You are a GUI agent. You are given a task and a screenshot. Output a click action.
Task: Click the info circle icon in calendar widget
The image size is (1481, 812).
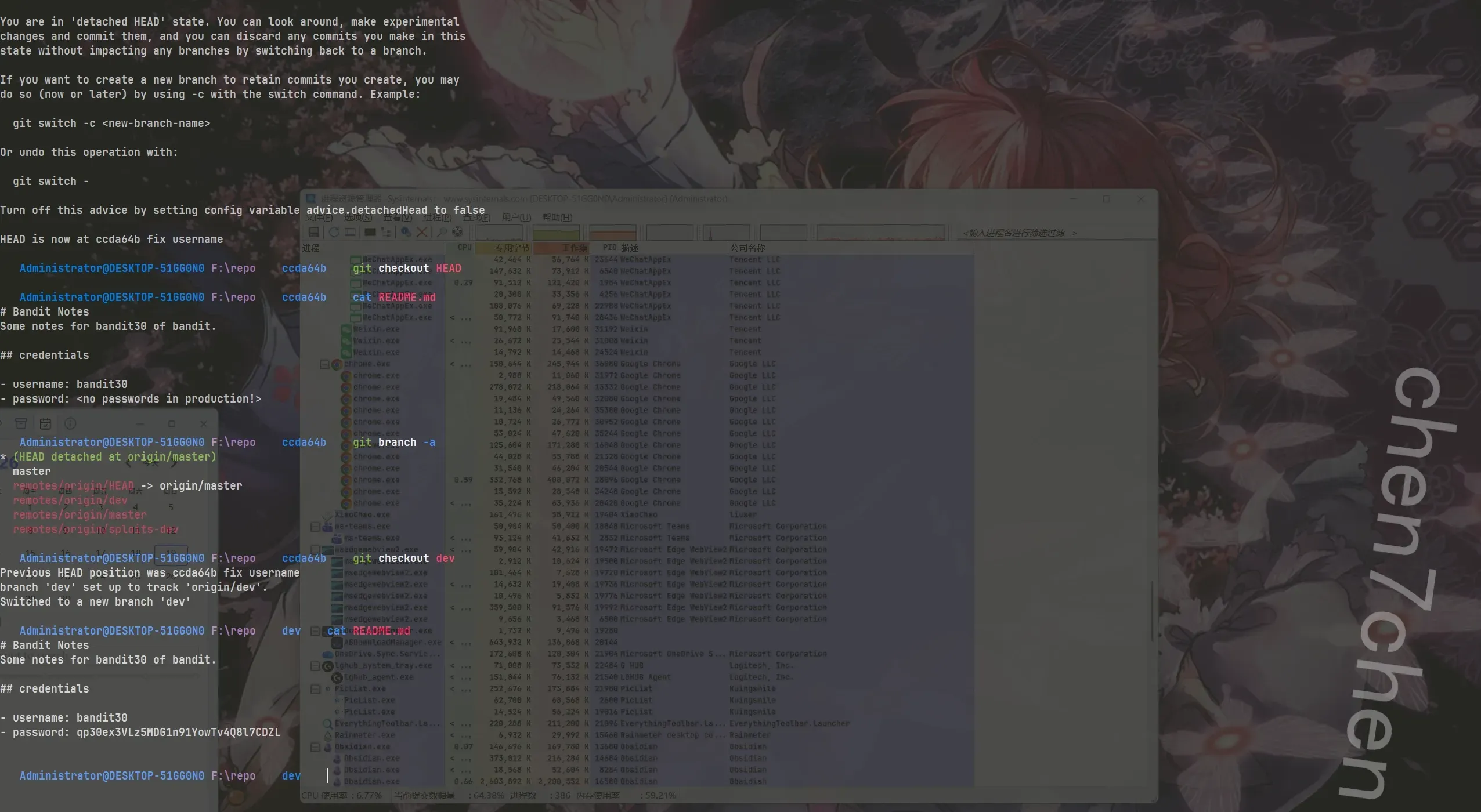(x=70, y=424)
